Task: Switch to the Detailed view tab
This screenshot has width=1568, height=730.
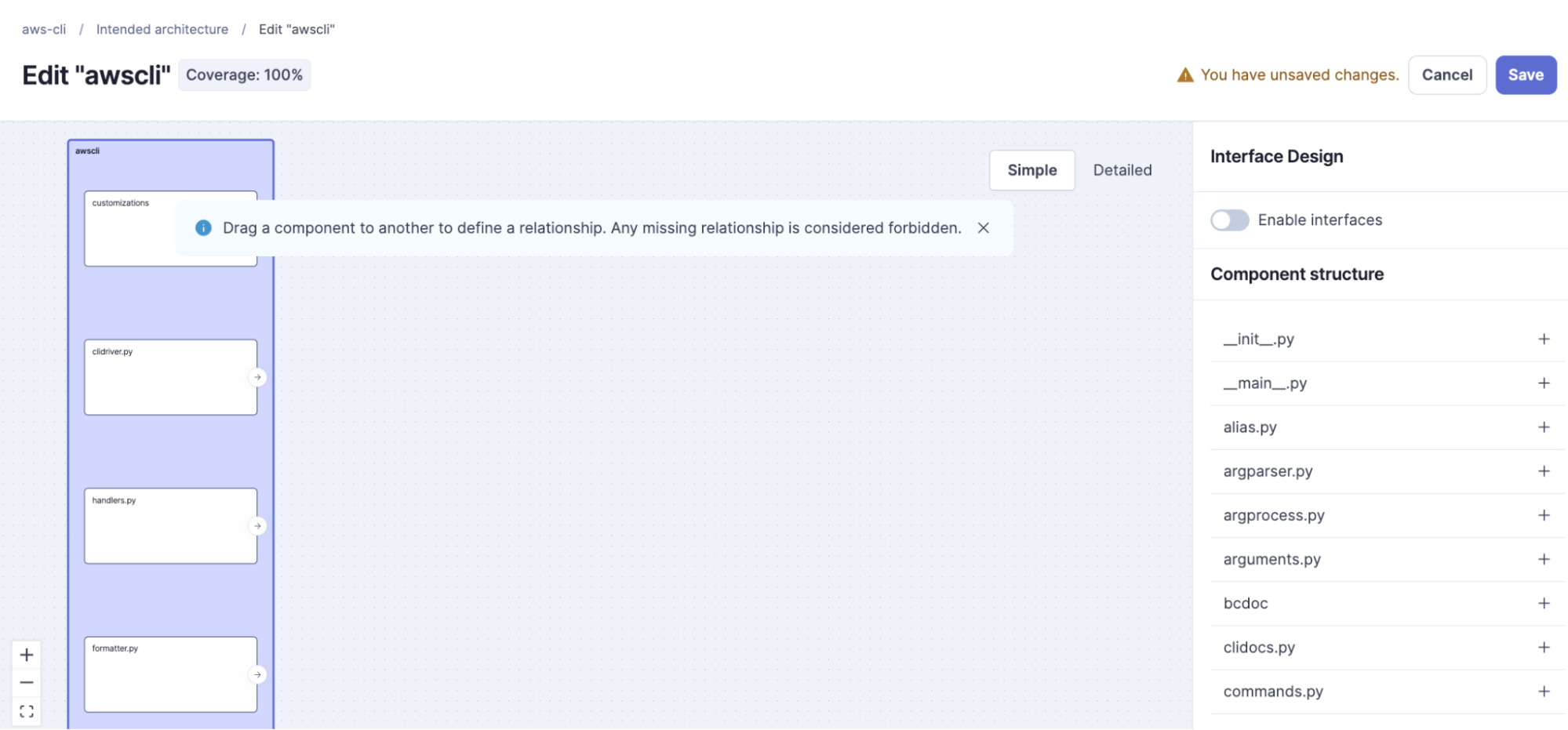Action: tap(1122, 170)
